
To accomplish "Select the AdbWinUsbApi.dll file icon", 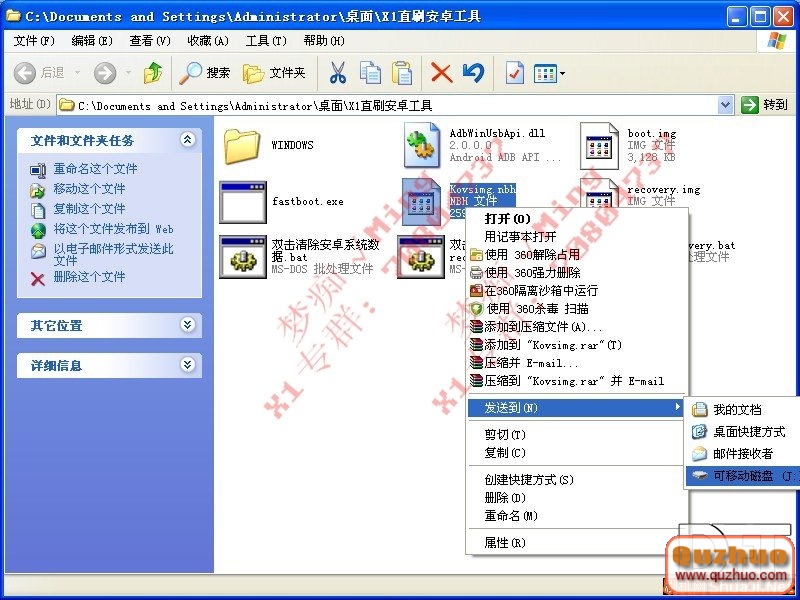I will (x=421, y=145).
